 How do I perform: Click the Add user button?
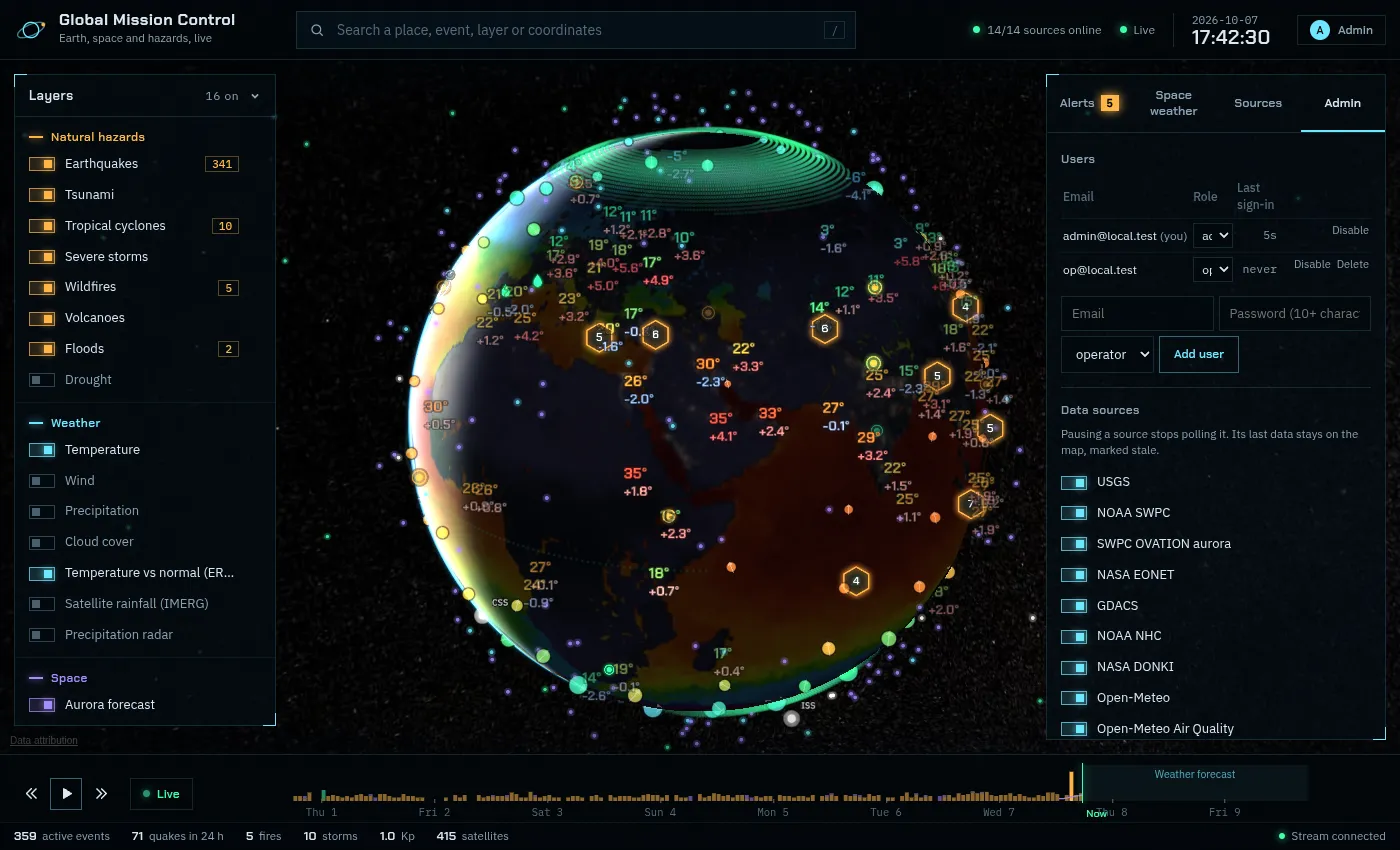point(1199,354)
